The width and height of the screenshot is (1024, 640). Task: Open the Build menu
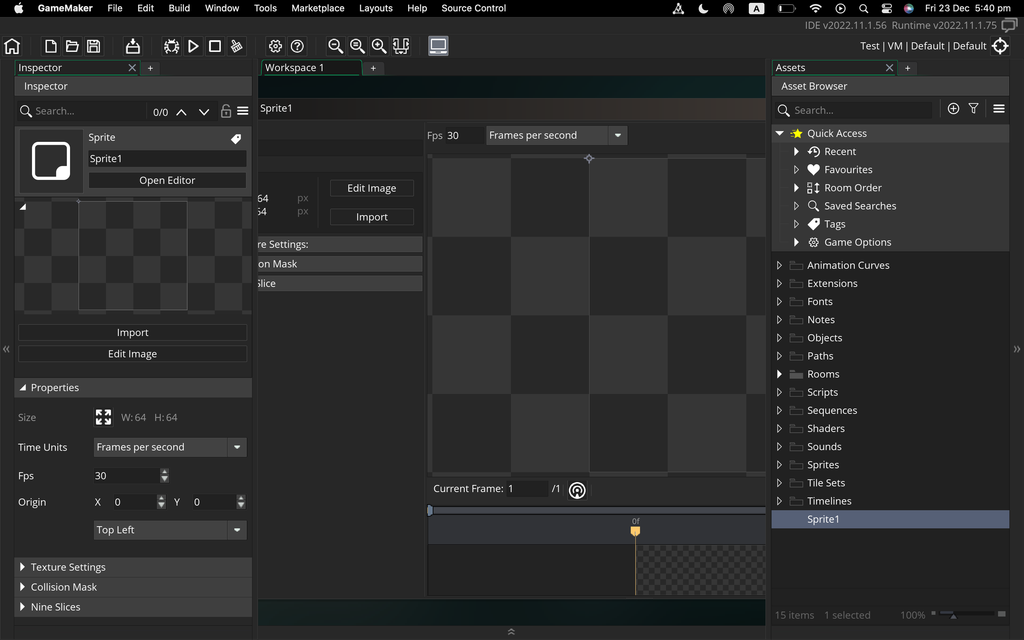point(179,8)
